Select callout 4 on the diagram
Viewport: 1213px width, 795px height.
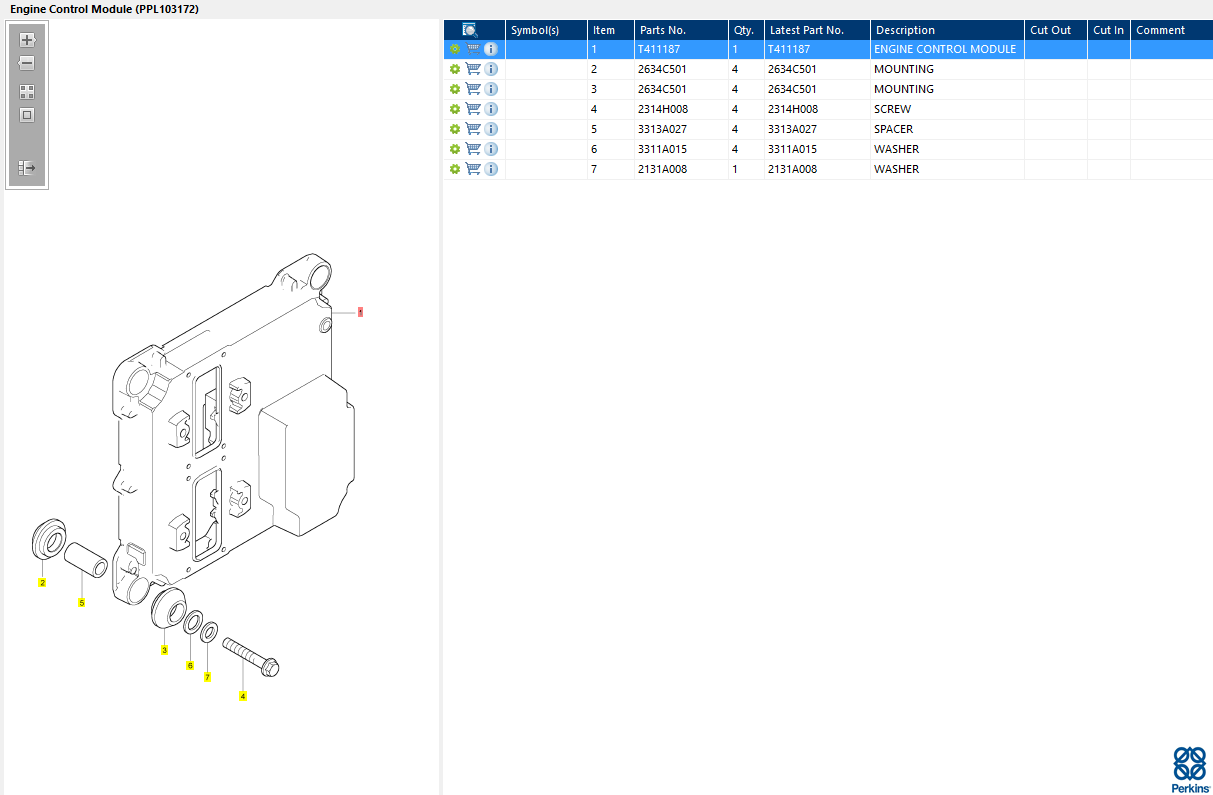click(x=243, y=696)
